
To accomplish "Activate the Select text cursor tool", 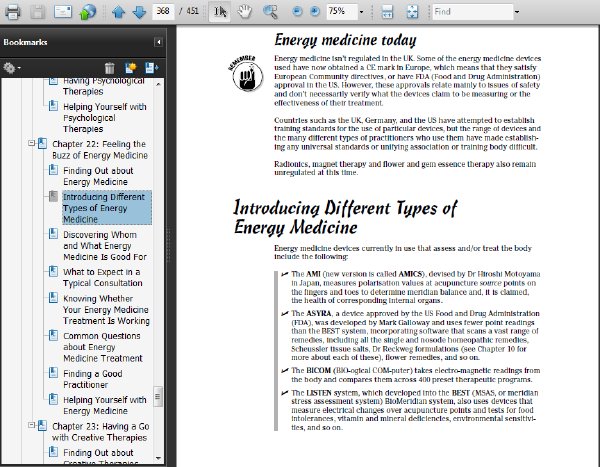I will pyautogui.click(x=220, y=11).
